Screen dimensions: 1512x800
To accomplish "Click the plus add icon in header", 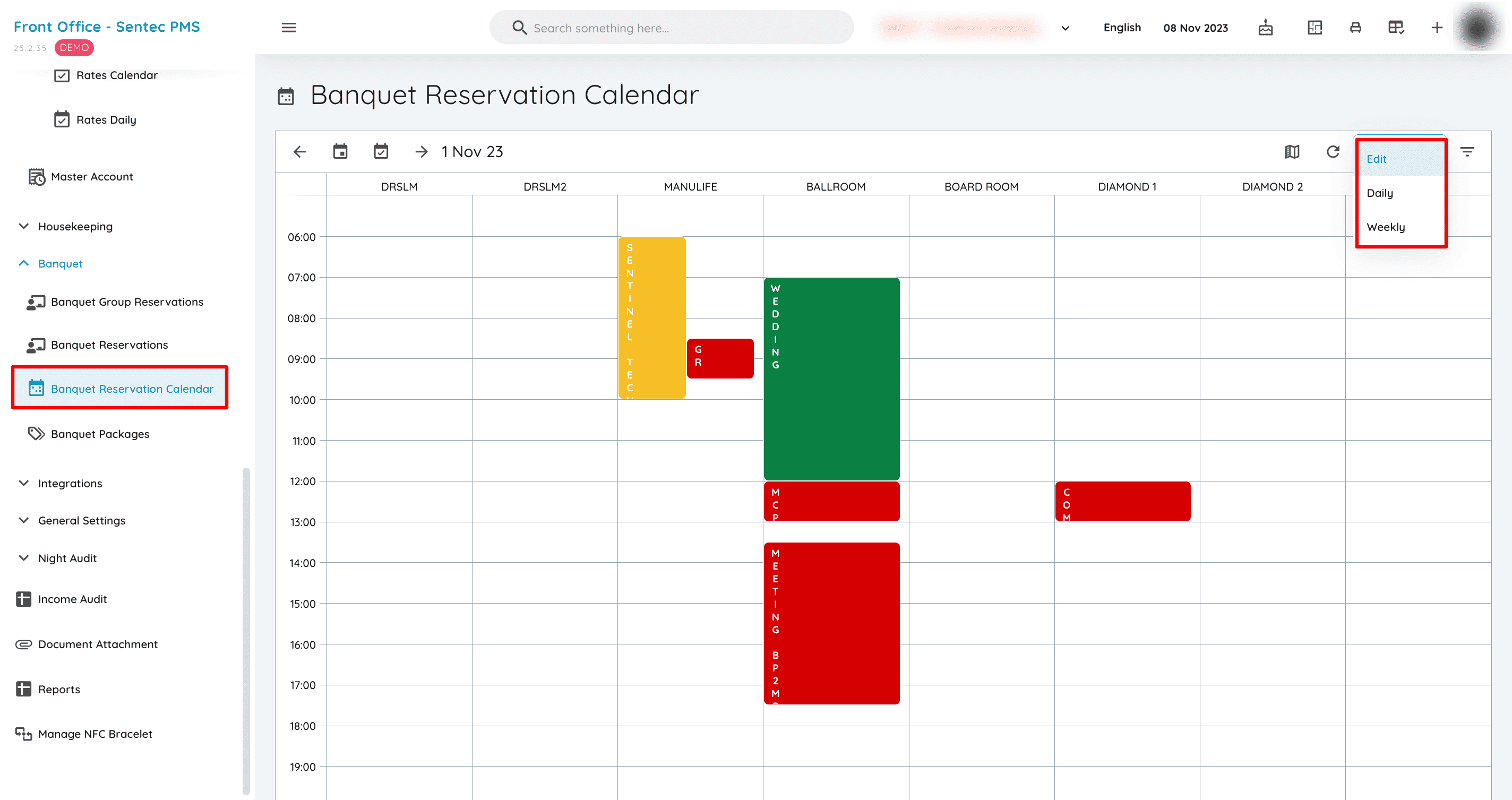I will [1437, 28].
